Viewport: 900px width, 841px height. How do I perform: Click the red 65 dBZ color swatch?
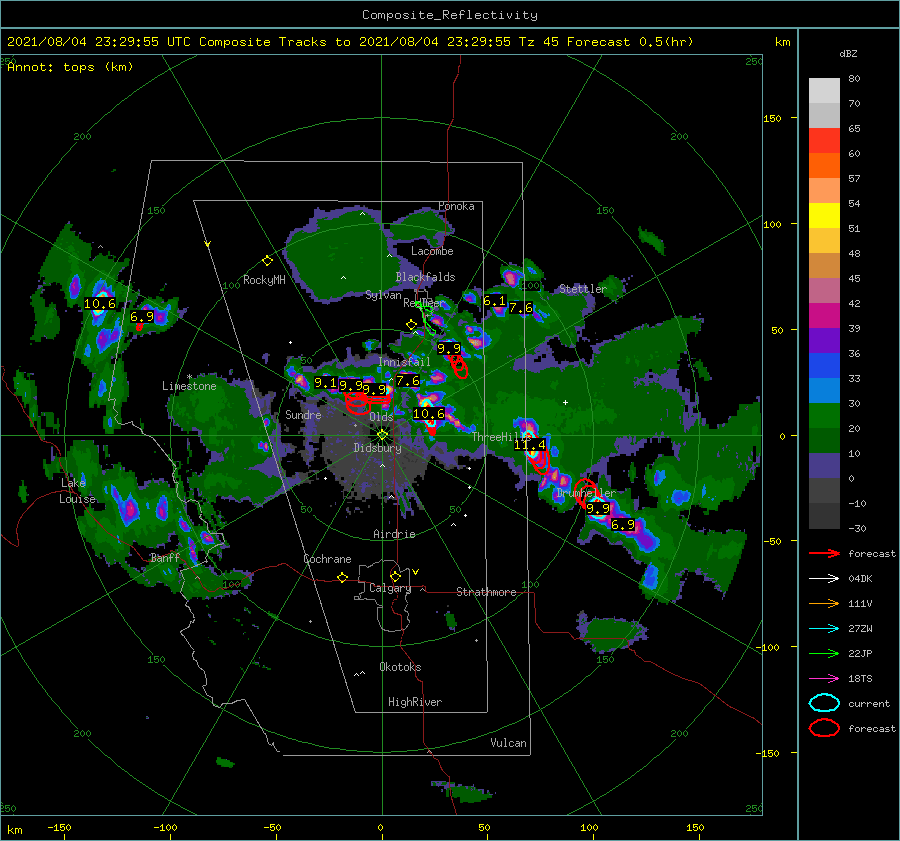824,140
